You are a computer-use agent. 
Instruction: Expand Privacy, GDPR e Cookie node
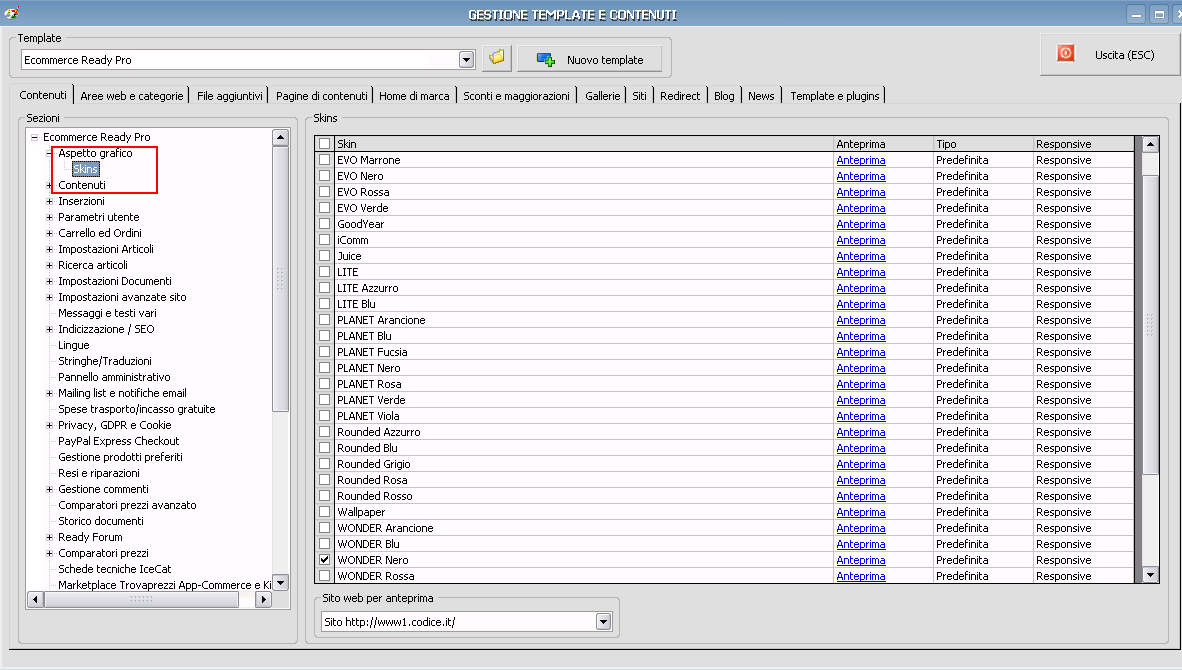49,425
